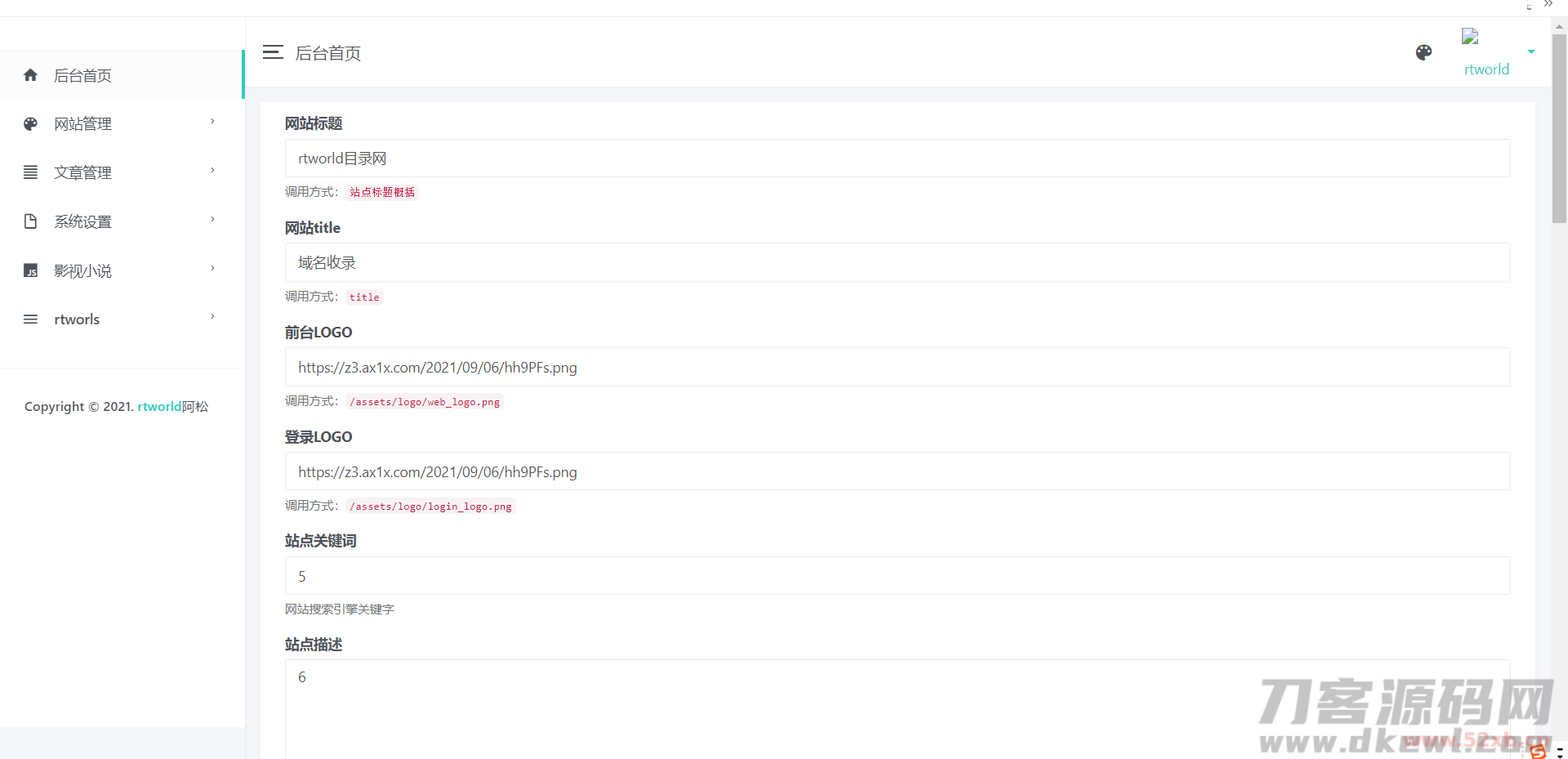Viewport: 1568px width, 759px height.
Task: Expand the 文章管理 submenu chevron
Action: tap(212, 171)
